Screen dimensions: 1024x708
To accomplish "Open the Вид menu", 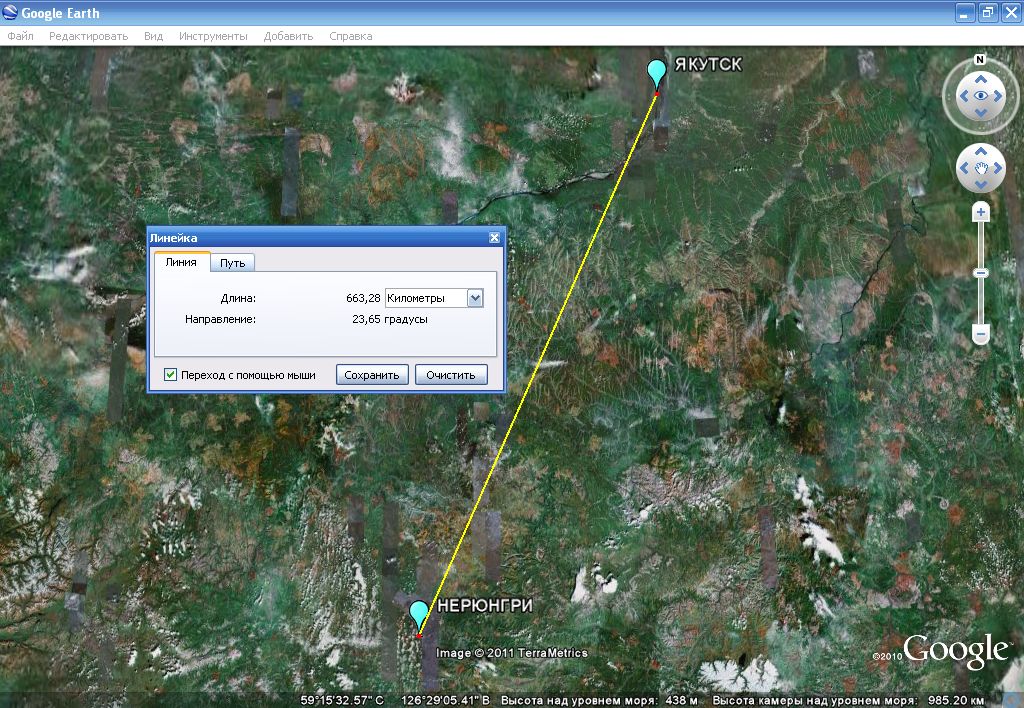I will pyautogui.click(x=153, y=36).
